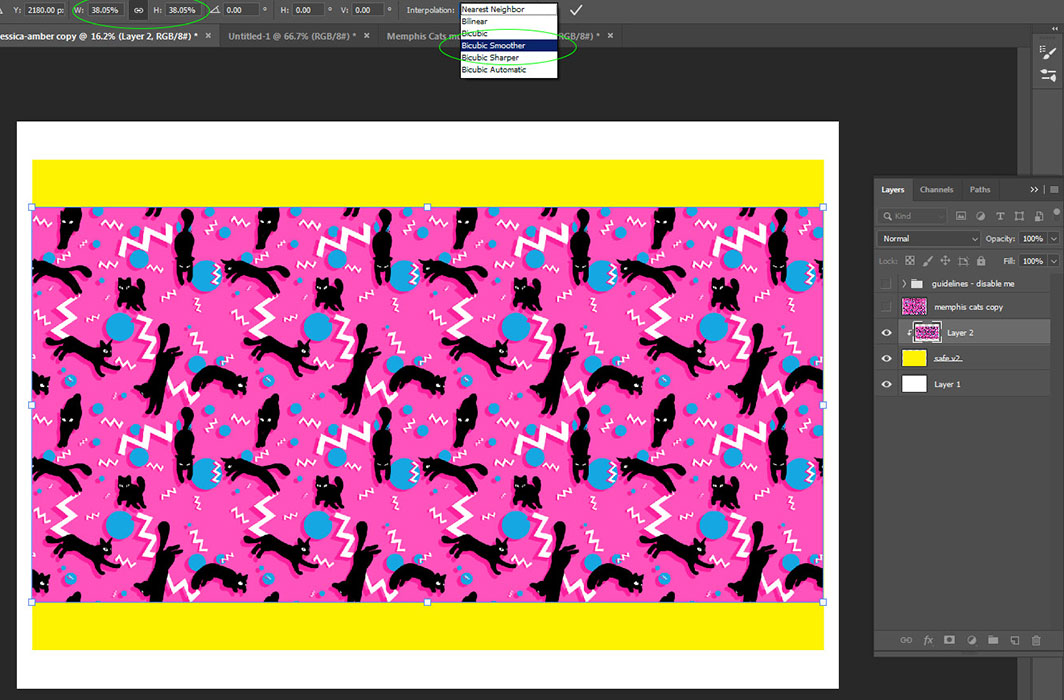Hide Layer 2 with eye icon

point(886,333)
